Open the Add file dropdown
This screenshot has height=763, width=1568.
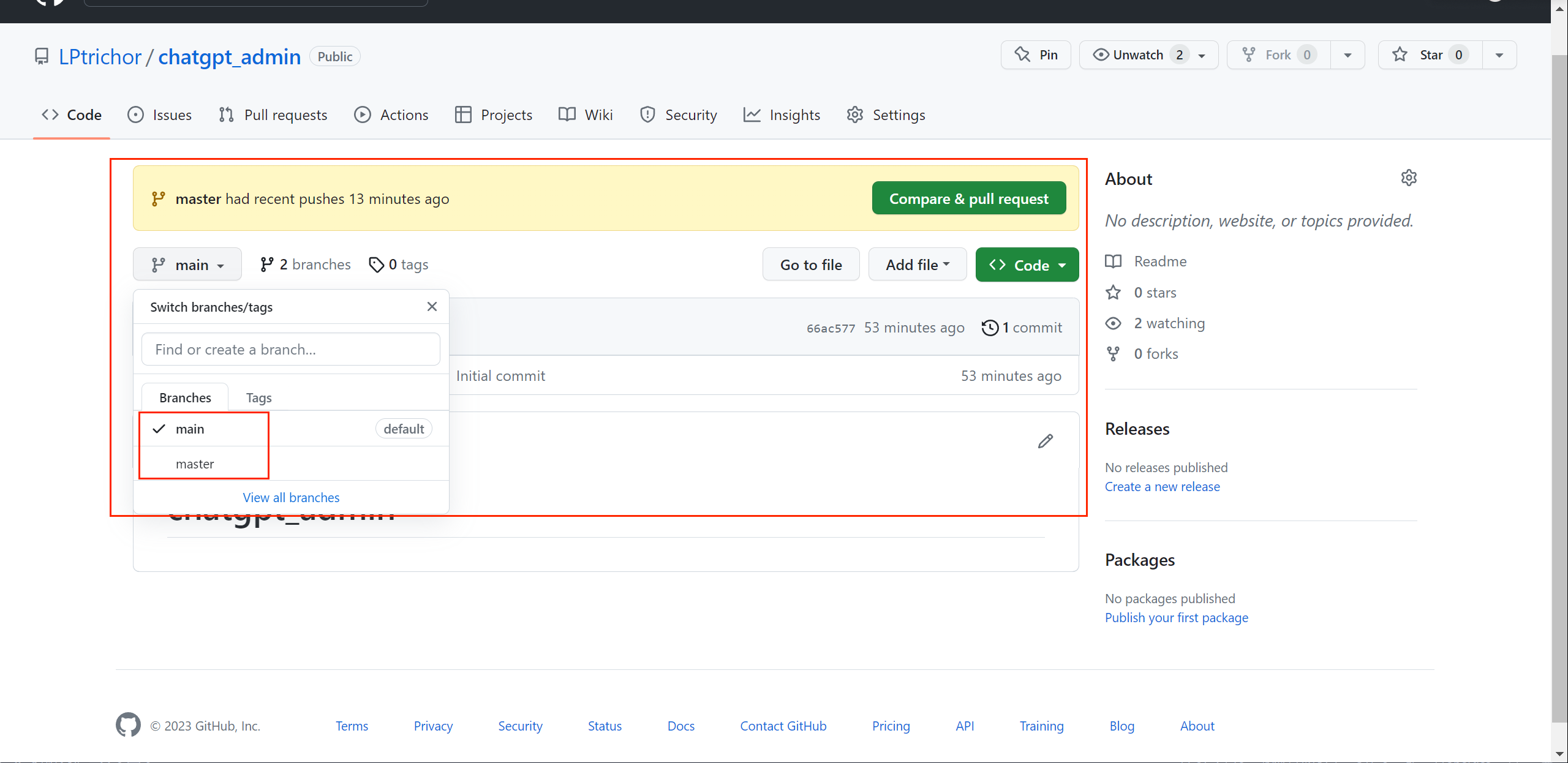[x=917, y=265]
